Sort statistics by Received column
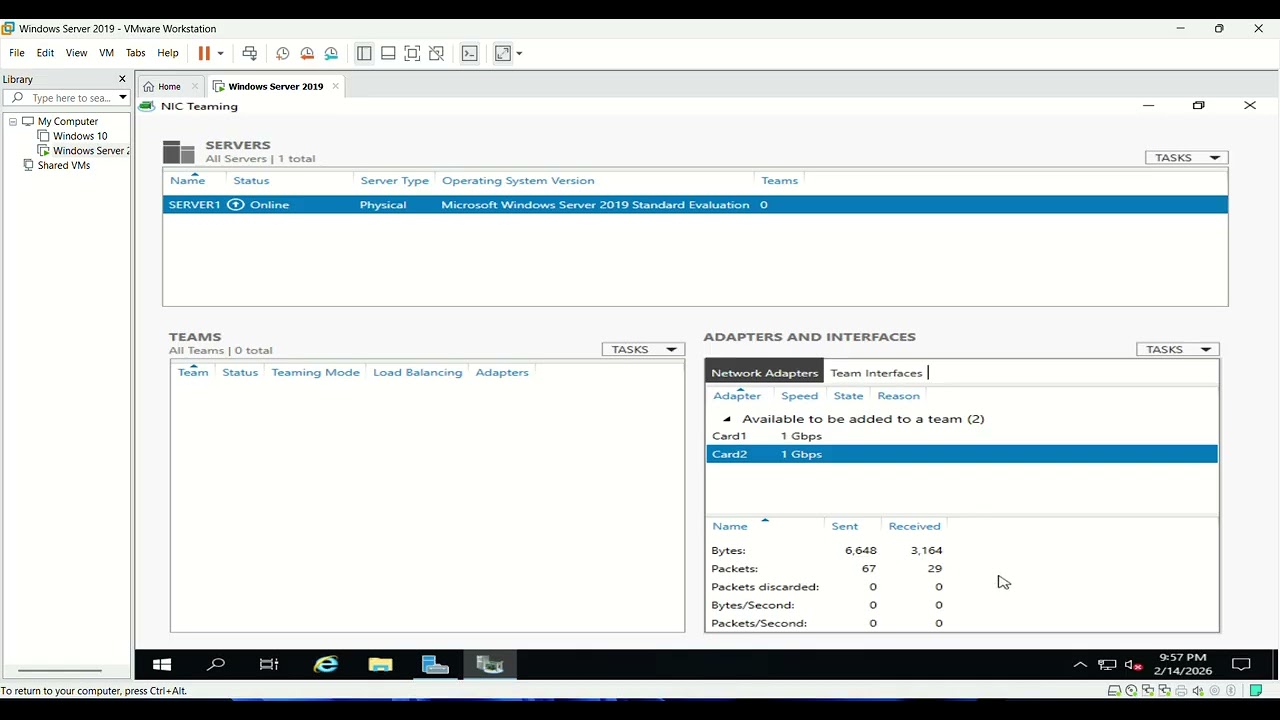 [x=914, y=526]
